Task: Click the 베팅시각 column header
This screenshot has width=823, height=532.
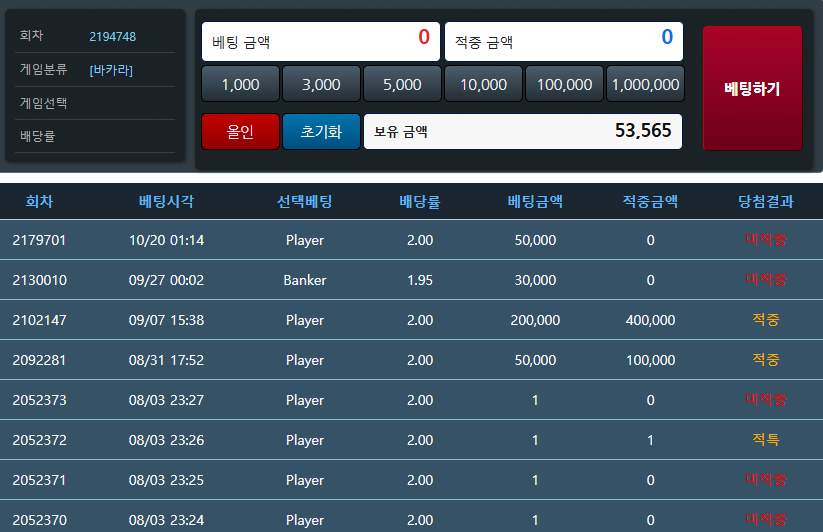Action: click(166, 201)
